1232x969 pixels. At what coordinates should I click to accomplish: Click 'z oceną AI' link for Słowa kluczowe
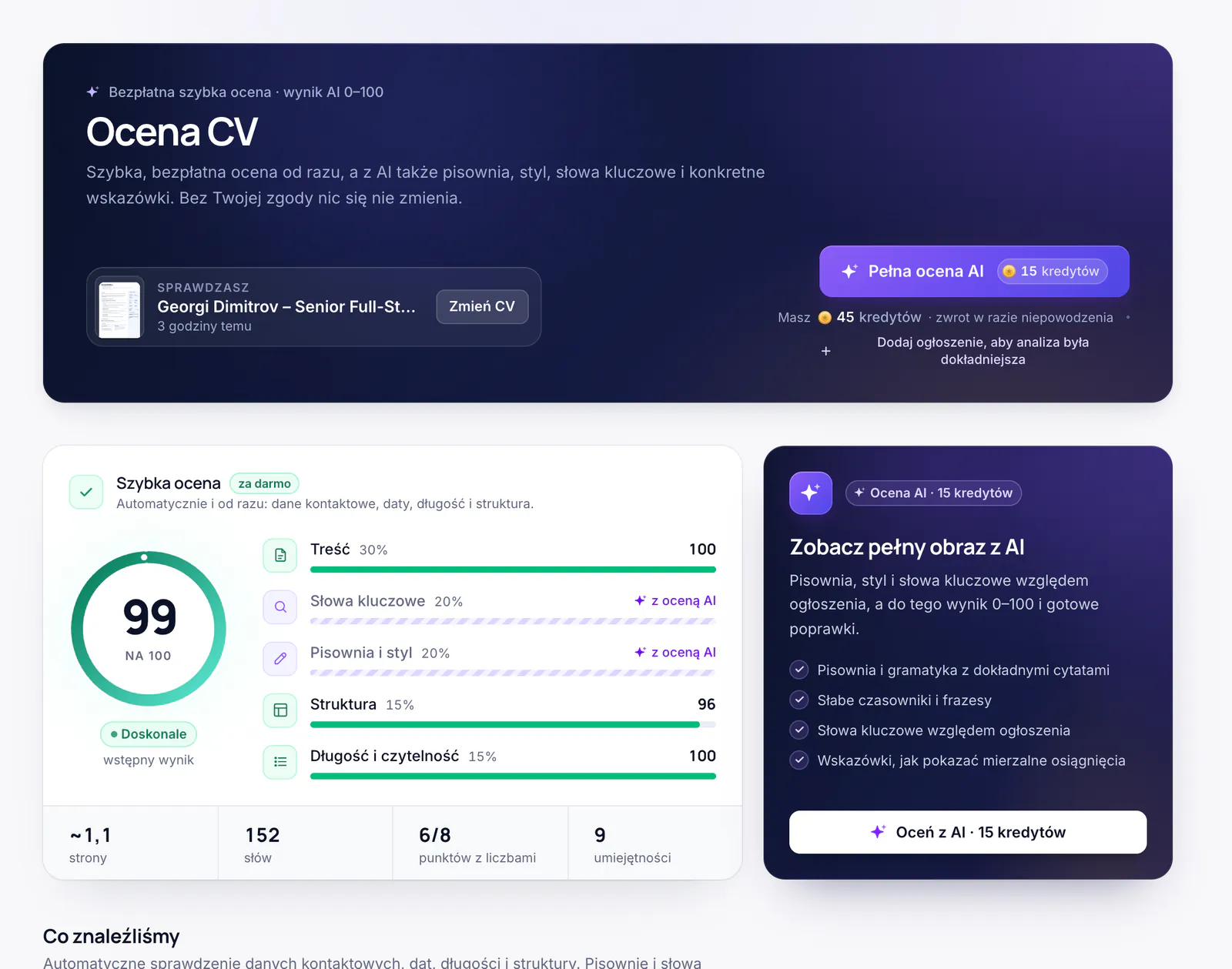point(675,600)
